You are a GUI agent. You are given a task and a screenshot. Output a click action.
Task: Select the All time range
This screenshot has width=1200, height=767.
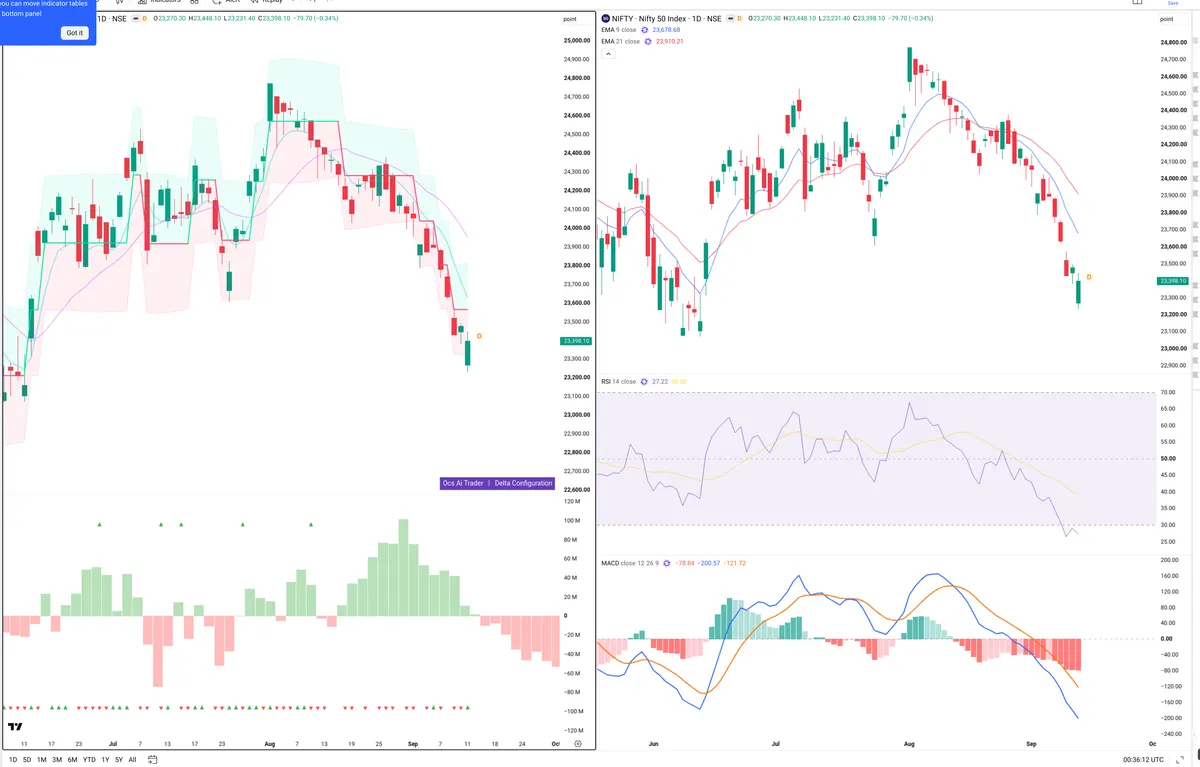(132, 760)
